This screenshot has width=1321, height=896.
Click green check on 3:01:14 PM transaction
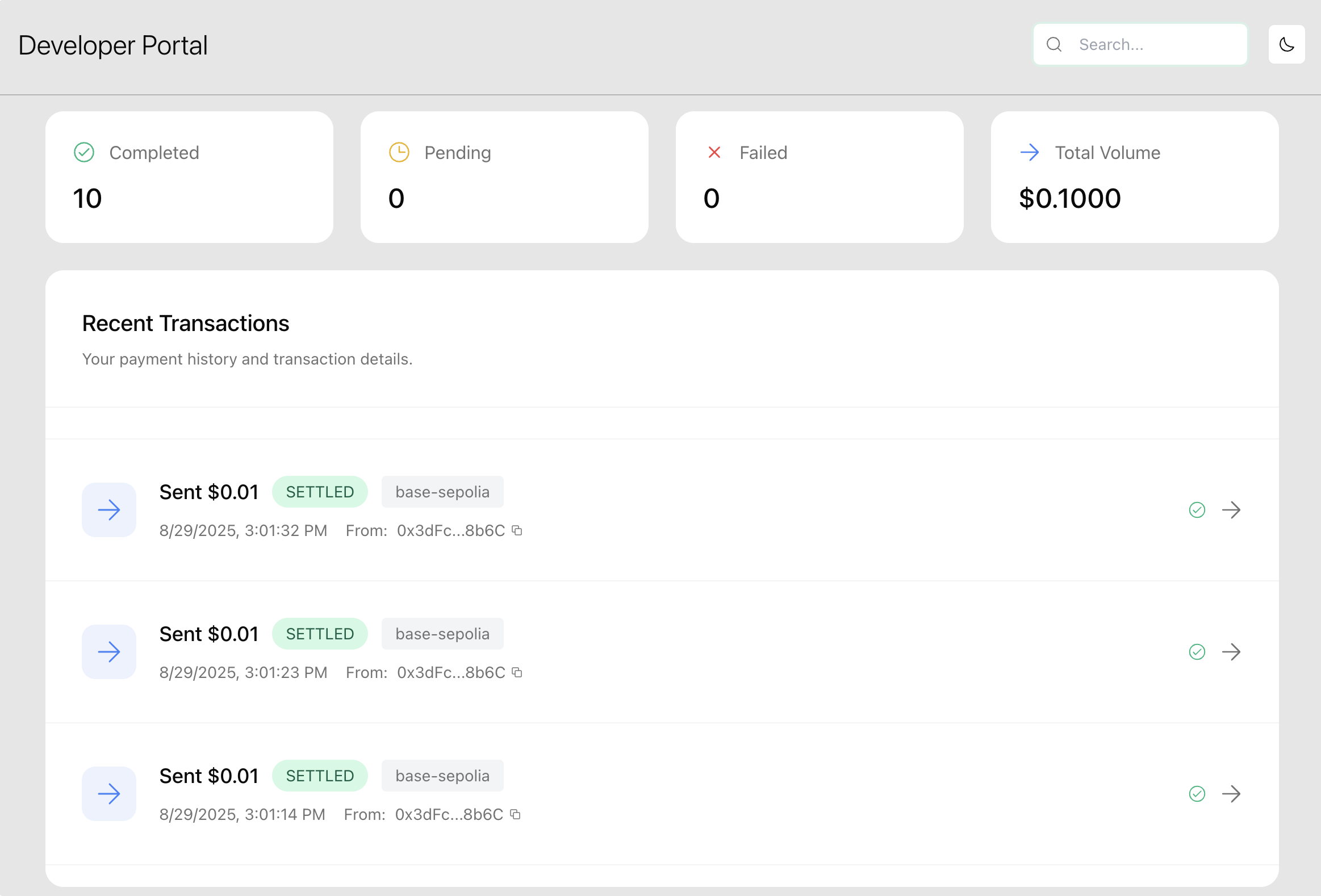(x=1197, y=794)
